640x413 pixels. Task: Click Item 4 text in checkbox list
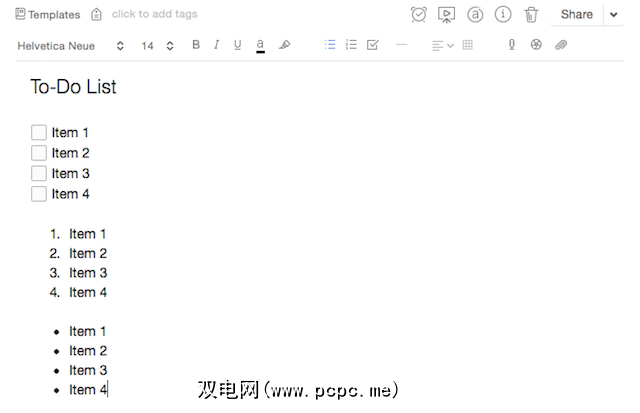pos(70,194)
